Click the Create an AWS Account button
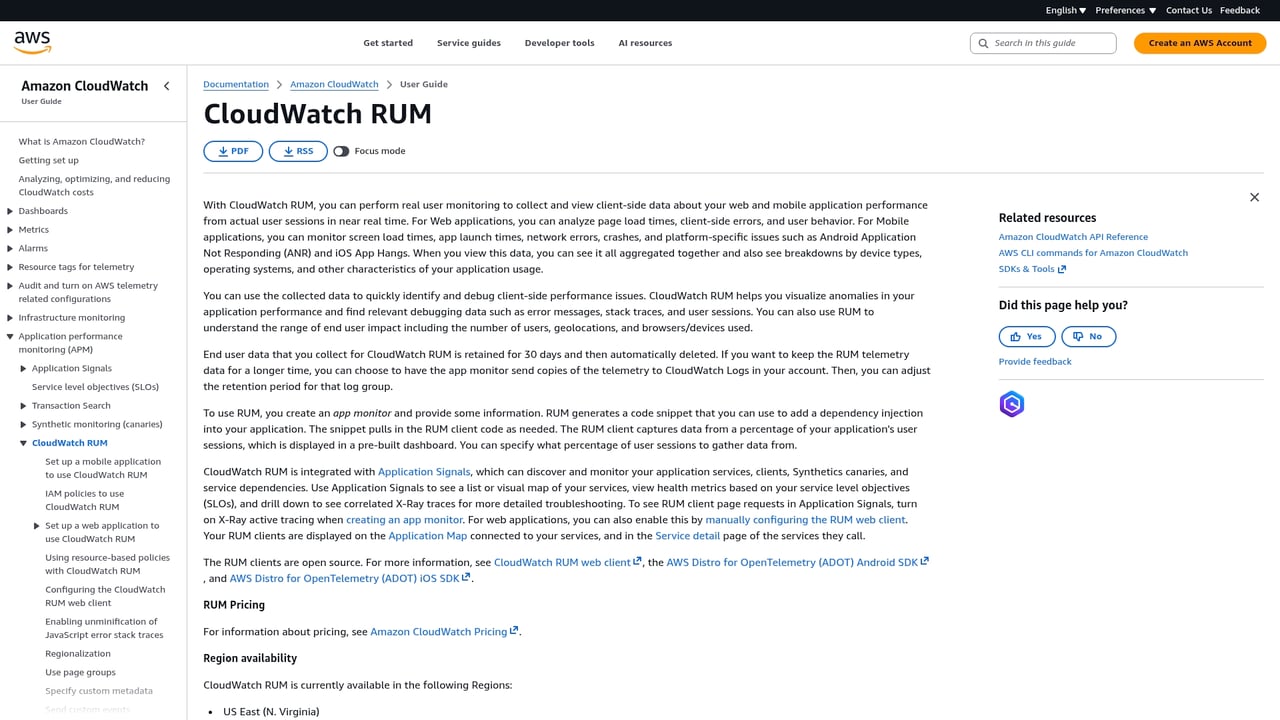This screenshot has width=1280, height=720. click(x=1199, y=43)
